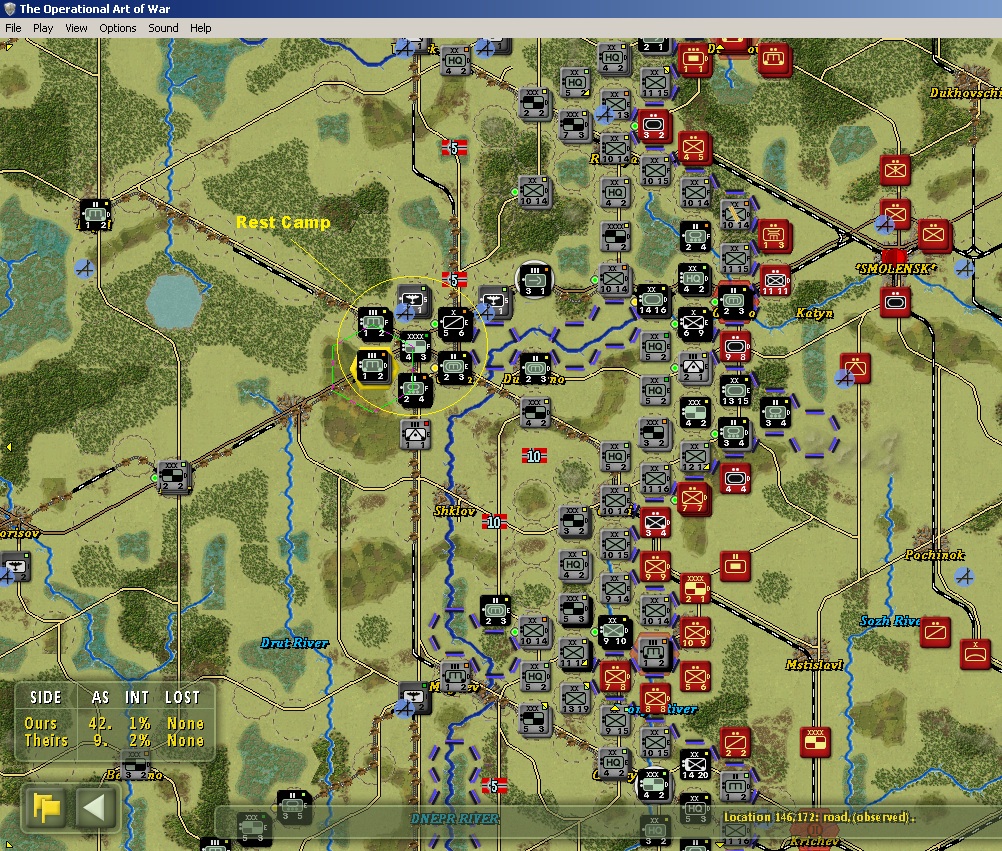Click the application icon in title bar
Screen dimensions: 1002x851
tap(9, 9)
